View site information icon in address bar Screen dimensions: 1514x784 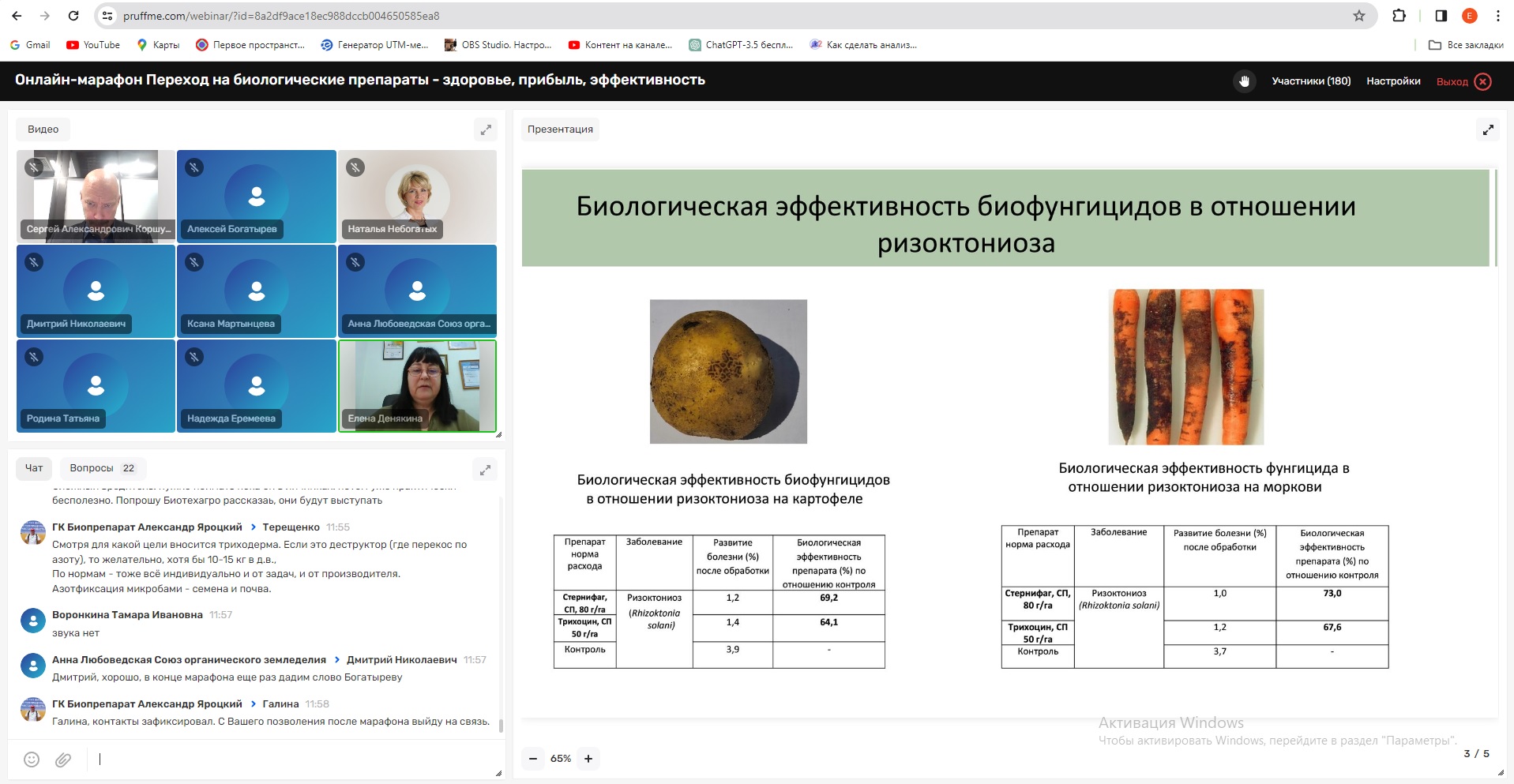tap(108, 16)
